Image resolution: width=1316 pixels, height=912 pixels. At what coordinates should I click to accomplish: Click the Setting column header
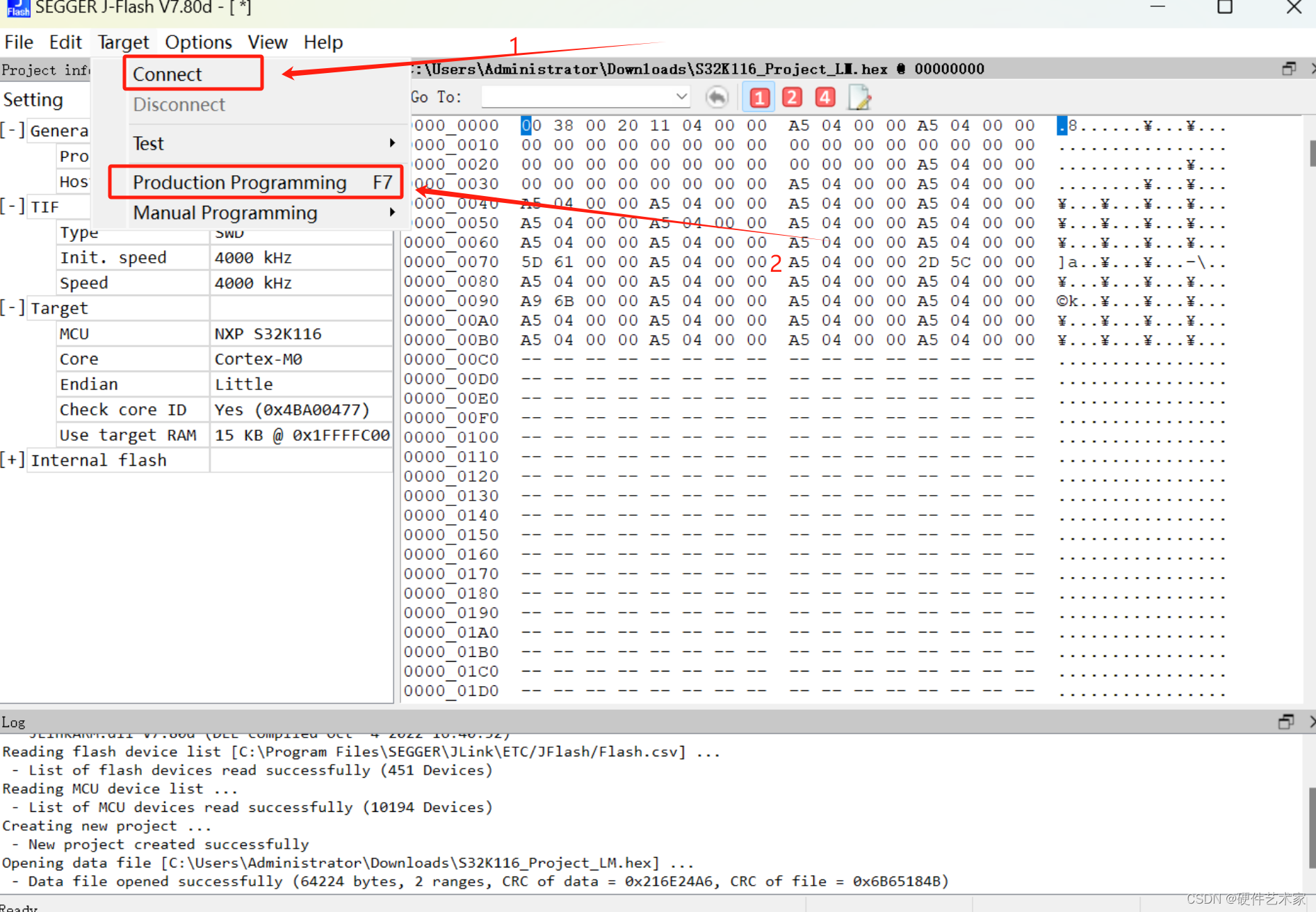[x=33, y=99]
